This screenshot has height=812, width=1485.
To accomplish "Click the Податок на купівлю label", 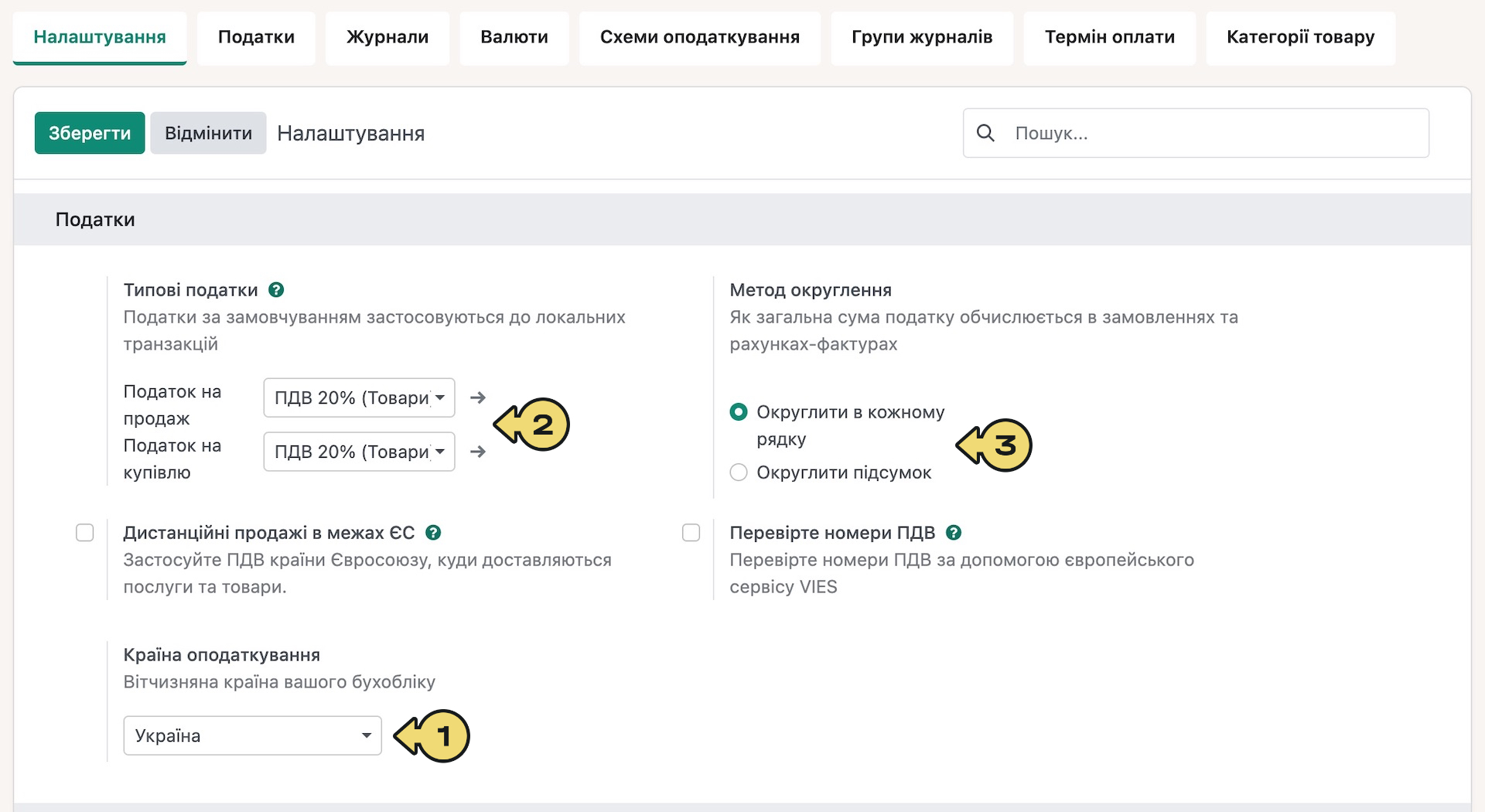I will point(172,459).
